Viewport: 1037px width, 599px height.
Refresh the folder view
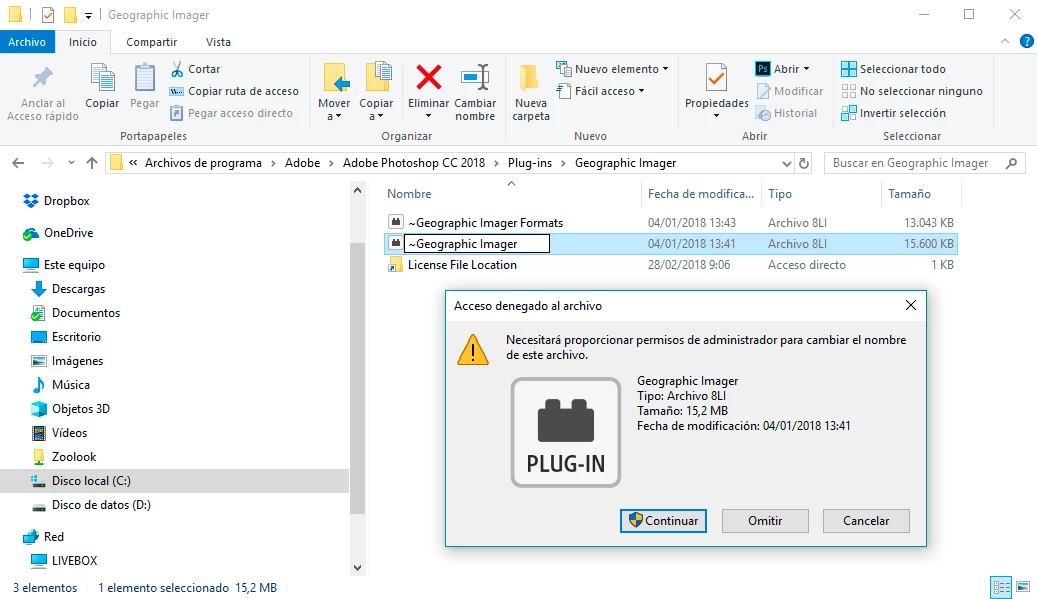(x=804, y=163)
